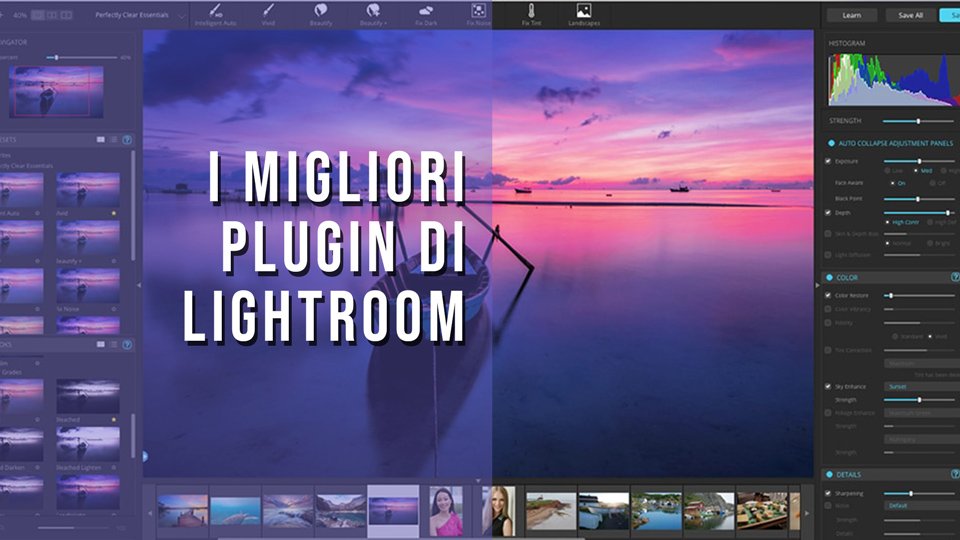Viewport: 960px width, 540px height.
Task: Toggle the Color Restore checkbox
Action: pyautogui.click(x=828, y=295)
